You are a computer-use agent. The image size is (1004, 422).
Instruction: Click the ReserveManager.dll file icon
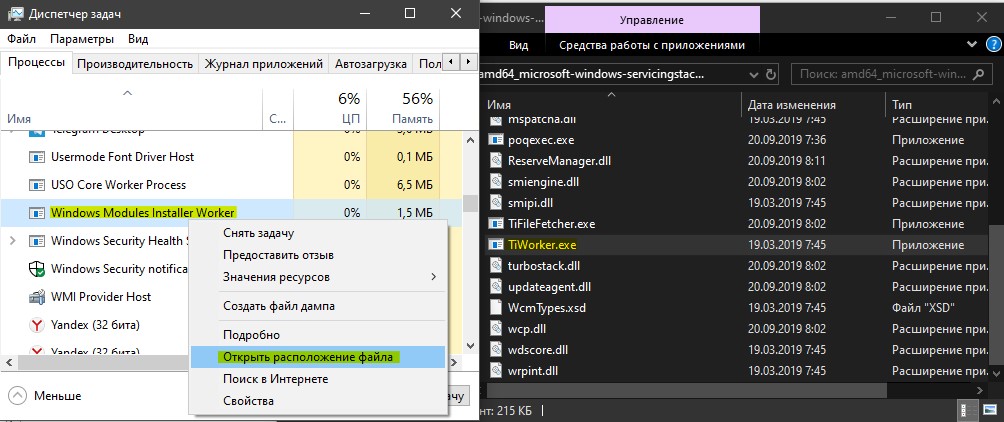tap(496, 161)
